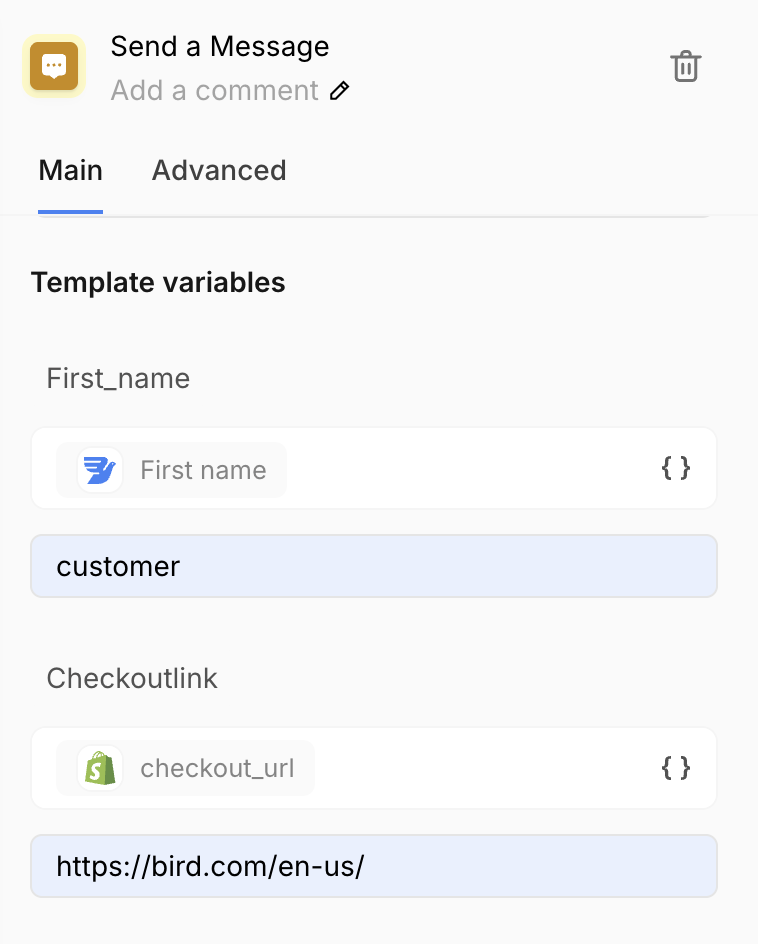Screen dimensions: 758x944
Task: Click the Add a comment placeholder text
Action: pyautogui.click(x=214, y=91)
